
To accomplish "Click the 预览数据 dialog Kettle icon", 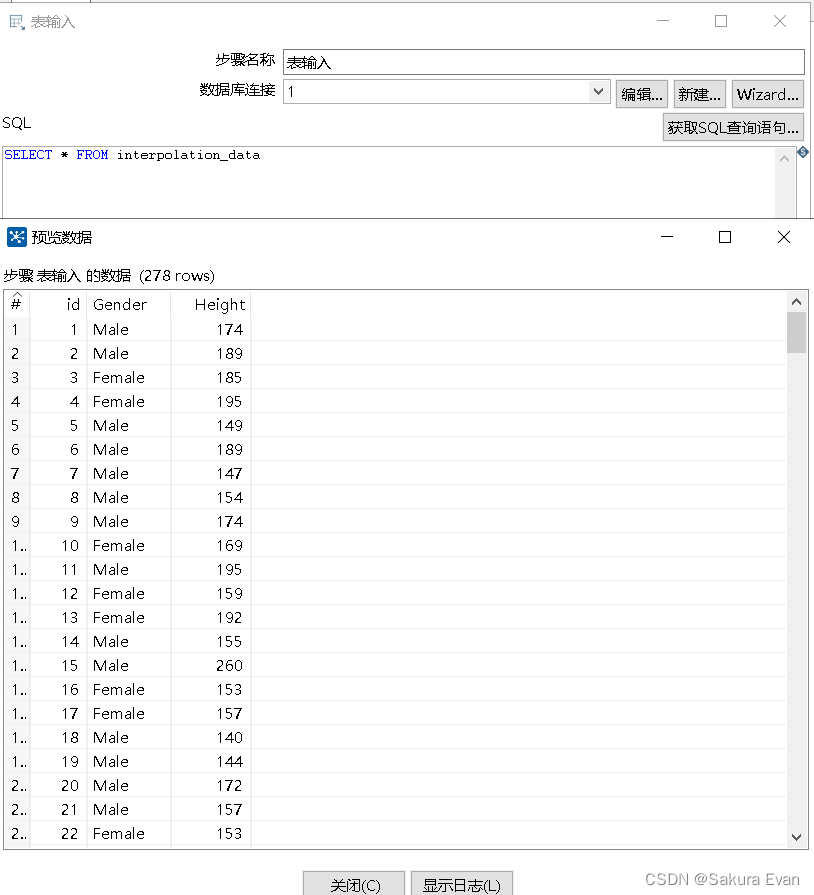I will click(x=17, y=237).
